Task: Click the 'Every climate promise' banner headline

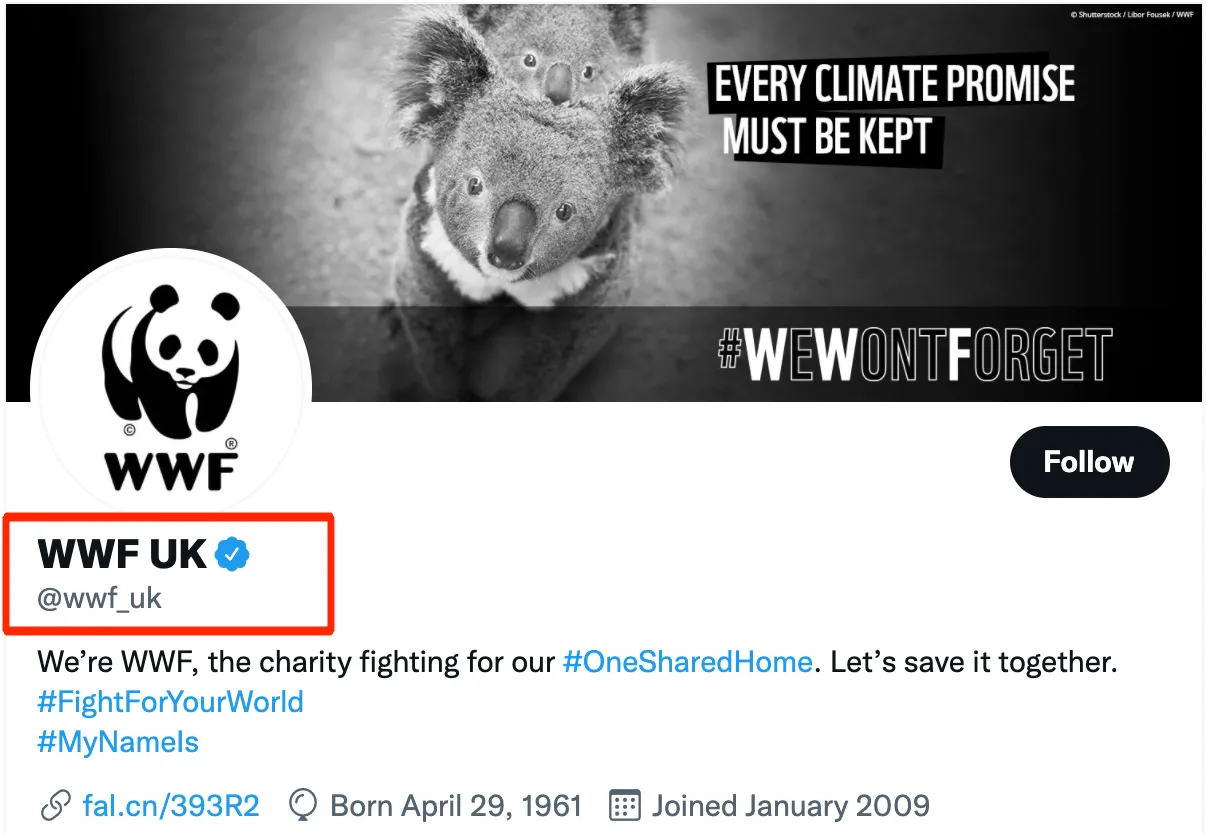Action: point(893,85)
